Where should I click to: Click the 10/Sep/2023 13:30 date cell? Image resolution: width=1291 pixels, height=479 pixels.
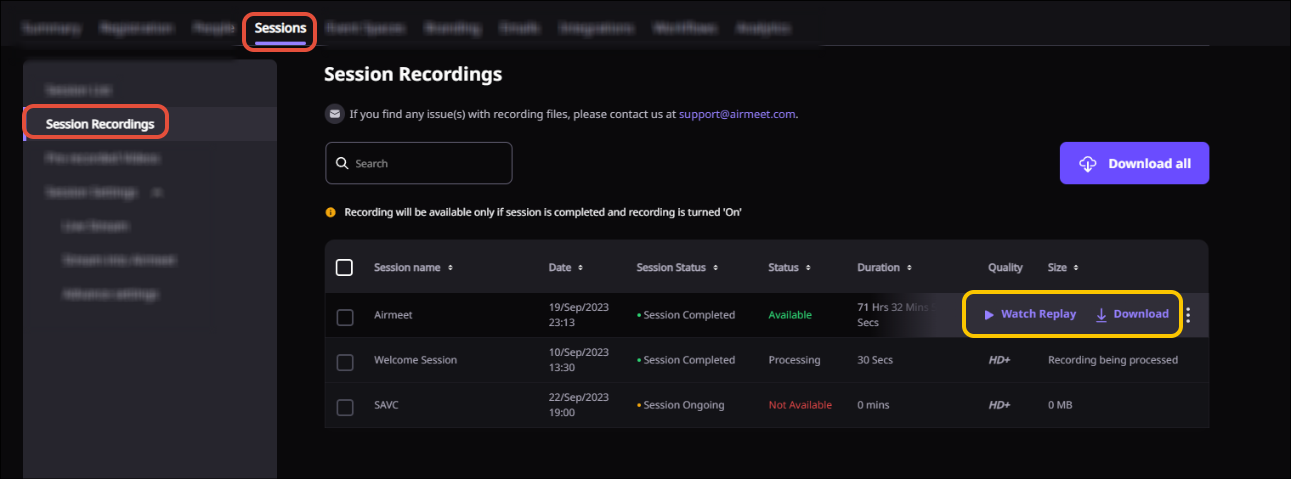point(579,360)
